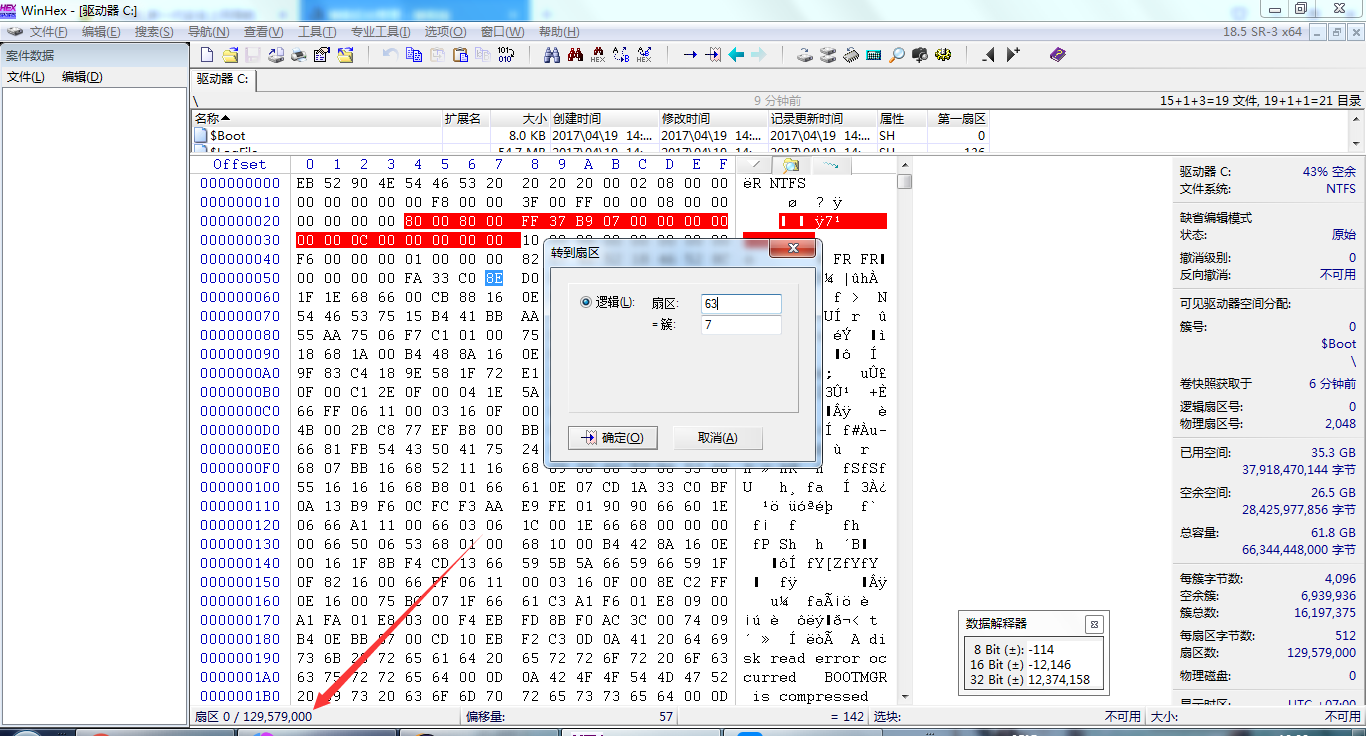This screenshot has height=736, width=1366.
Task: Click the Offset column header
Action: [x=240, y=164]
